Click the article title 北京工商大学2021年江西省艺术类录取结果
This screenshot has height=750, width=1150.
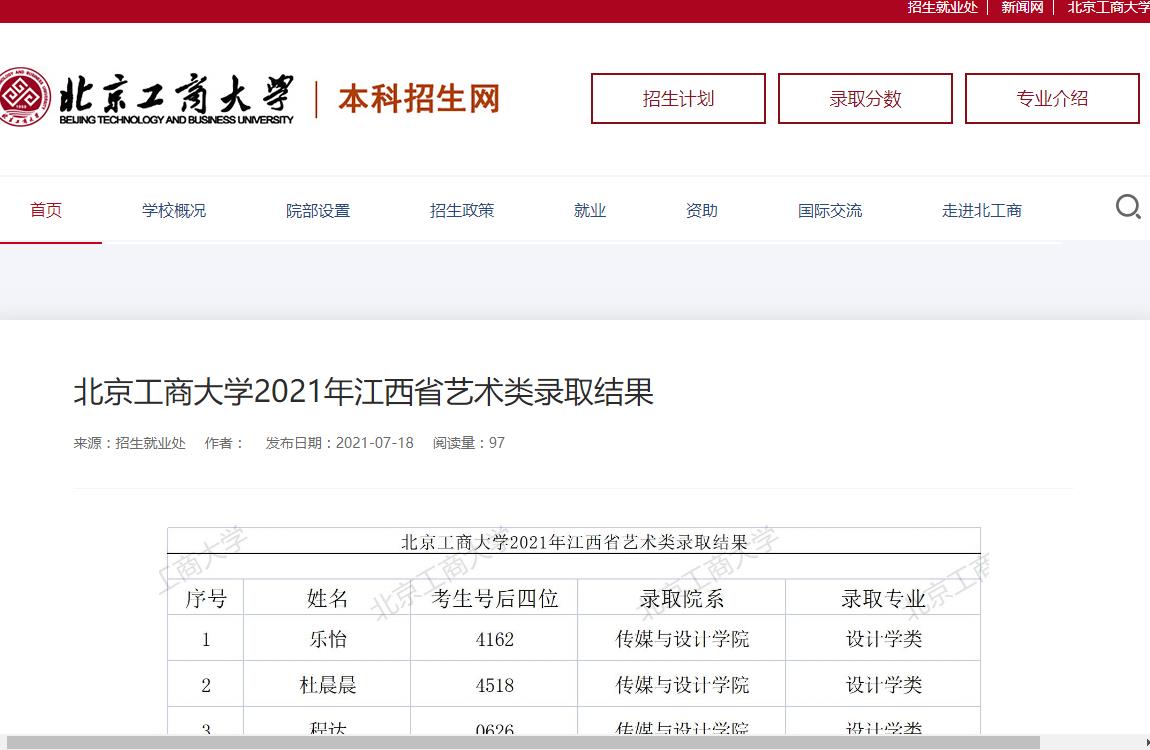coord(364,391)
